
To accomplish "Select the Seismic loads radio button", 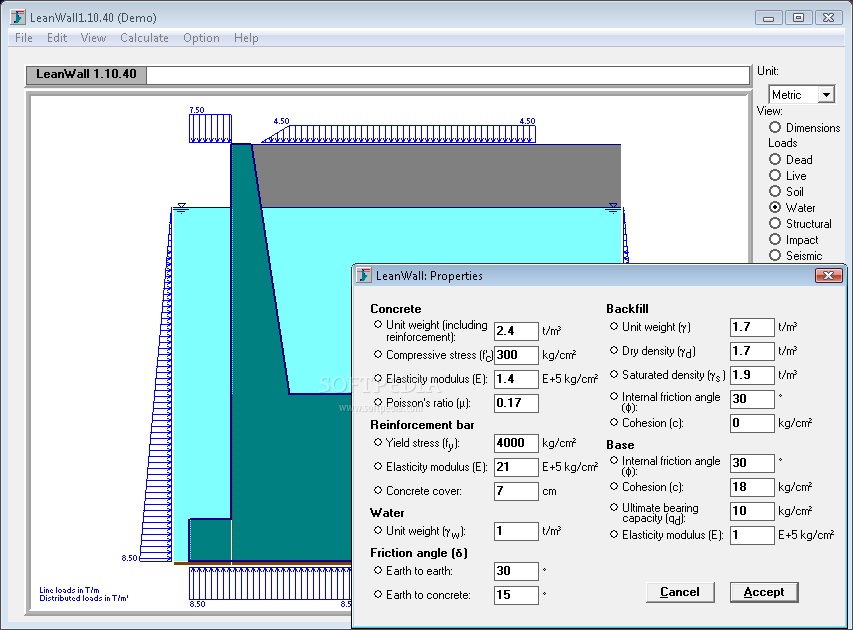I will tap(775, 255).
